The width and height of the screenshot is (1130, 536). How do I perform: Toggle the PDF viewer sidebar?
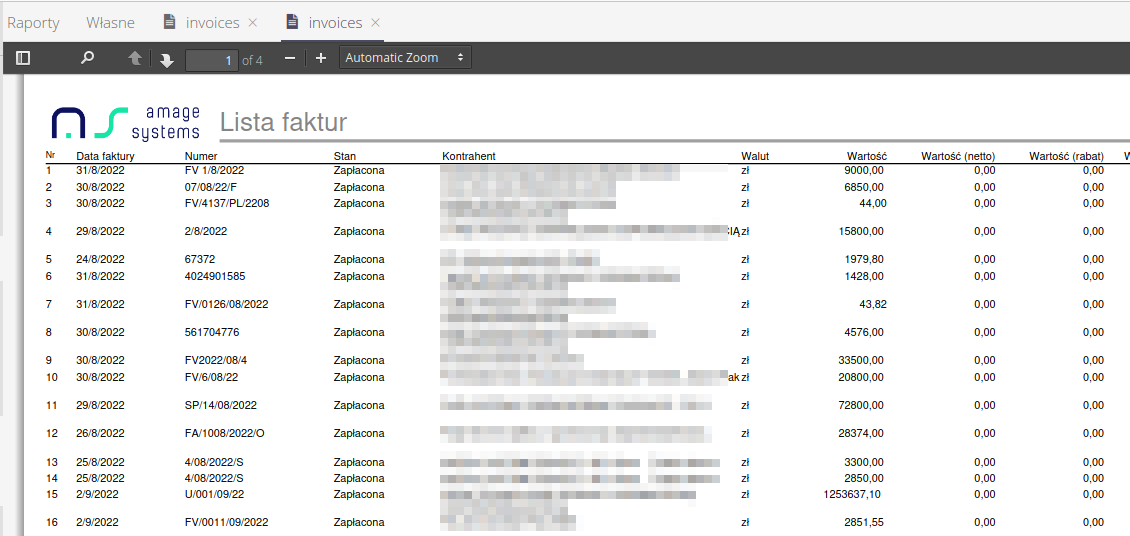(23, 58)
